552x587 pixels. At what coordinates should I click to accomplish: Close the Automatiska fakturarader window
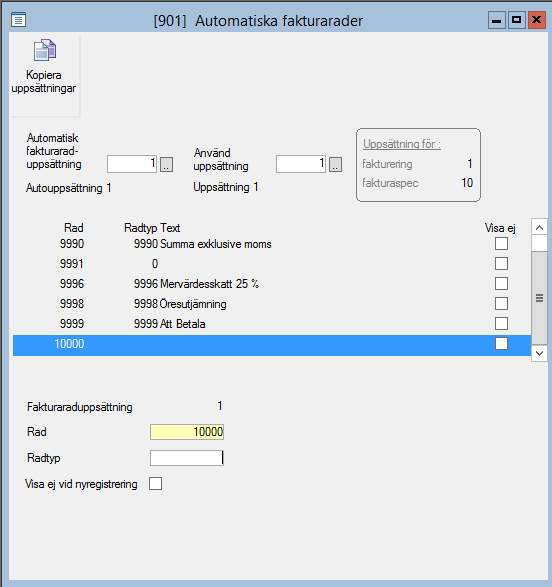pyautogui.click(x=537, y=20)
